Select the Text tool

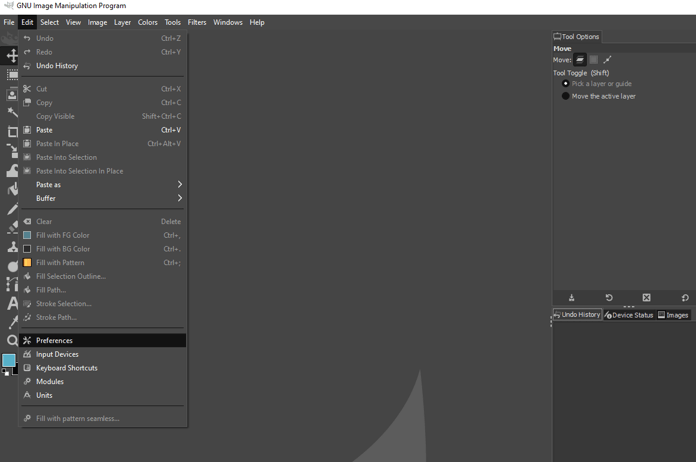[12, 303]
